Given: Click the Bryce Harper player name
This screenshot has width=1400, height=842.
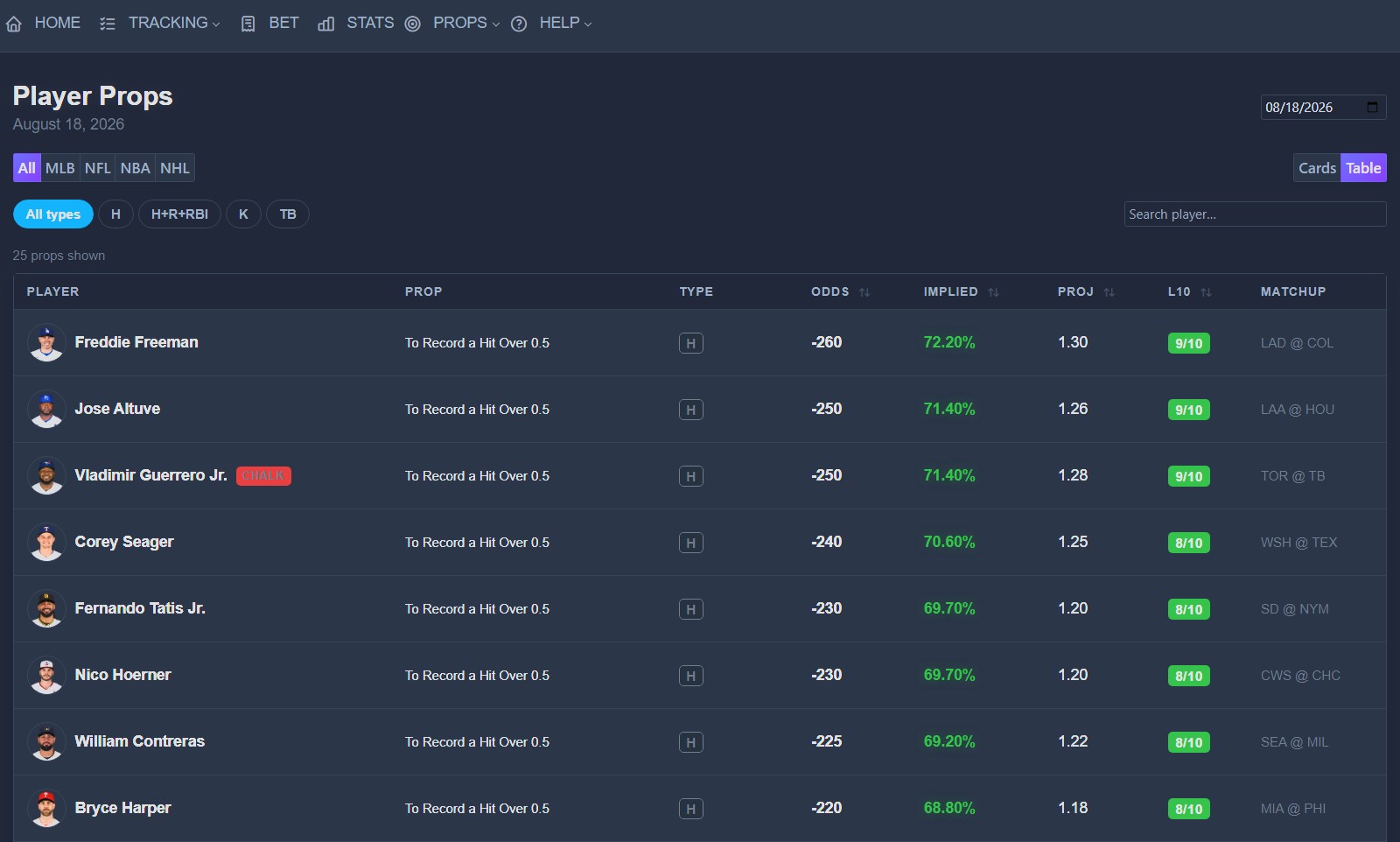Looking at the screenshot, I should 122,808.
